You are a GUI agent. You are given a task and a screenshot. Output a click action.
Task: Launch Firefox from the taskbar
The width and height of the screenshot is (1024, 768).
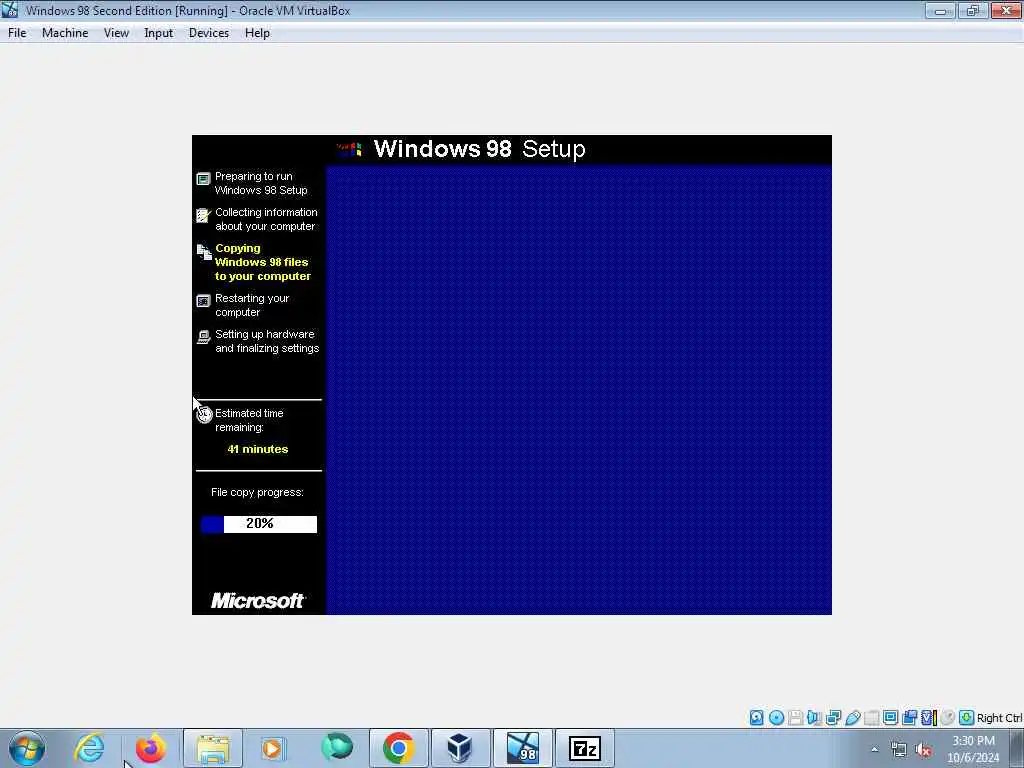tap(151, 748)
